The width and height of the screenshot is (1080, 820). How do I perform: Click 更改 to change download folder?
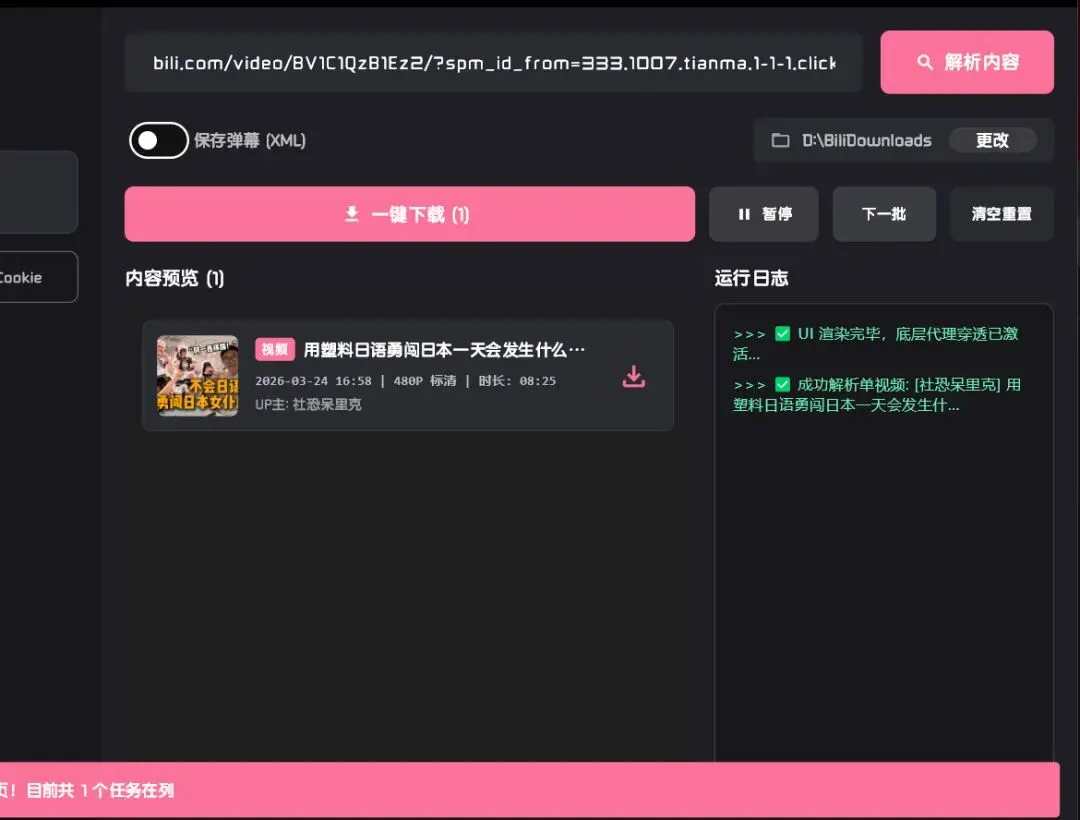pyautogui.click(x=992, y=140)
